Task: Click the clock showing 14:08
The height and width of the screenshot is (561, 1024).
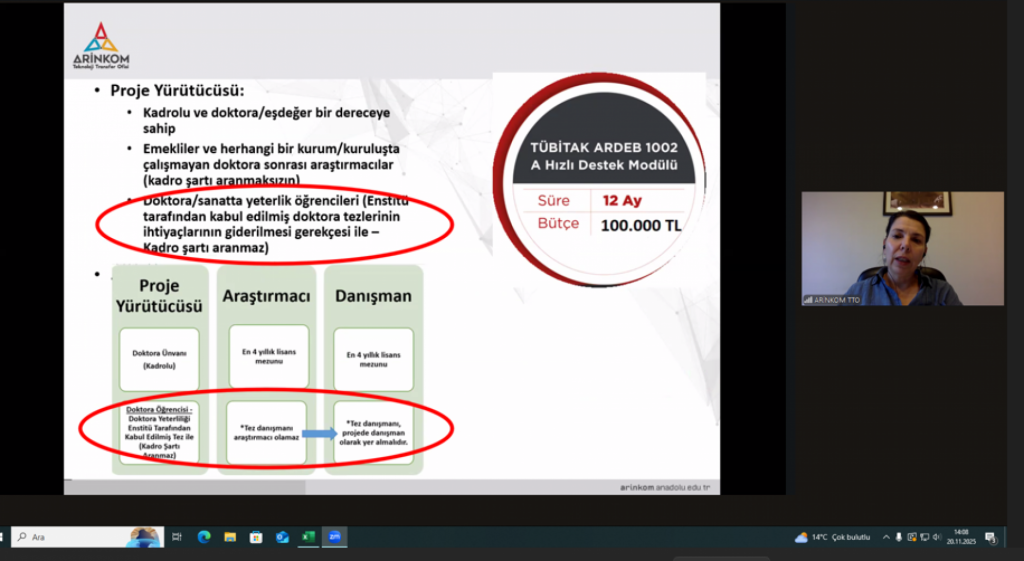Action: (x=961, y=537)
